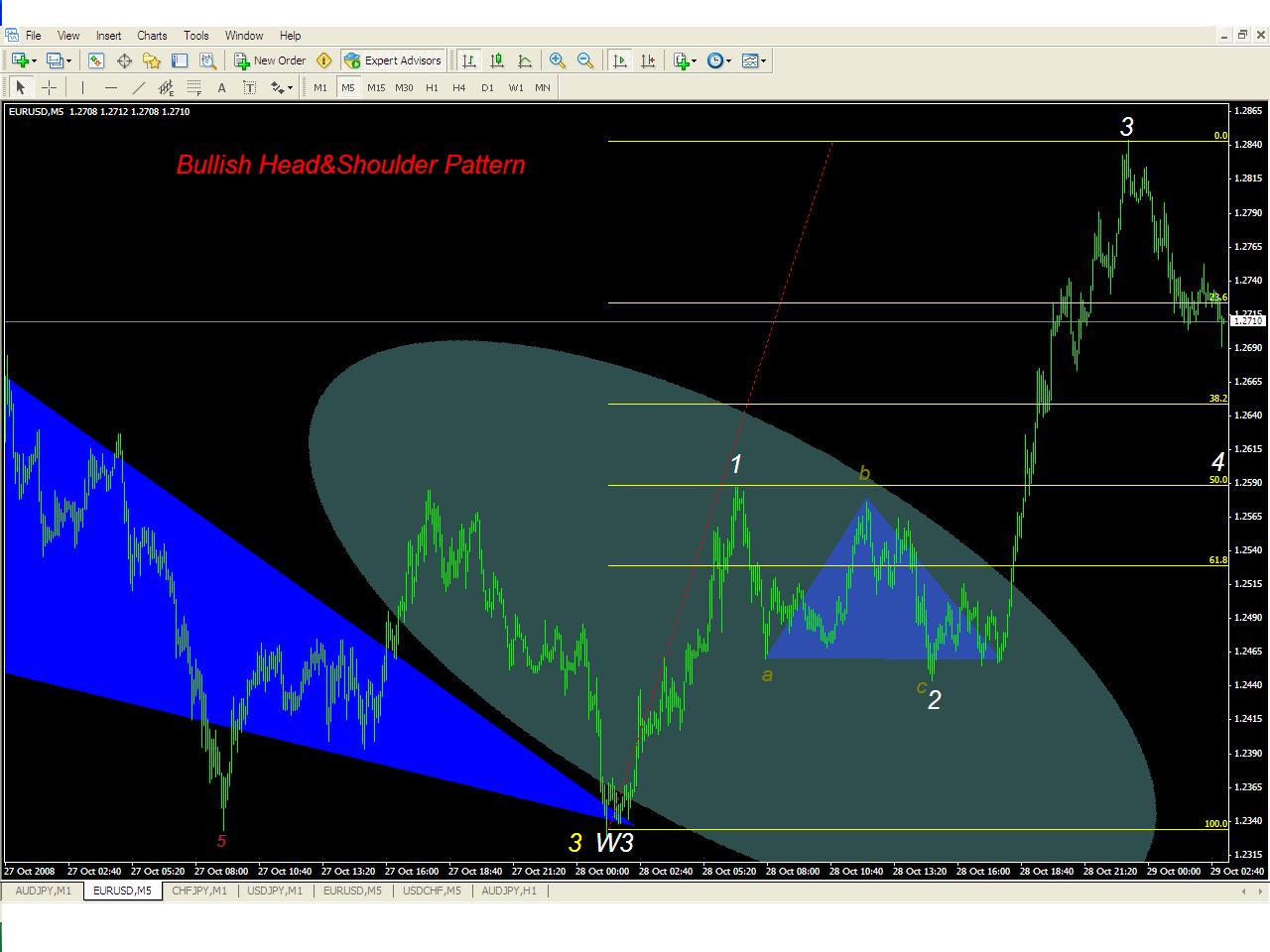Switch to candlestick chart mode

pos(497,60)
